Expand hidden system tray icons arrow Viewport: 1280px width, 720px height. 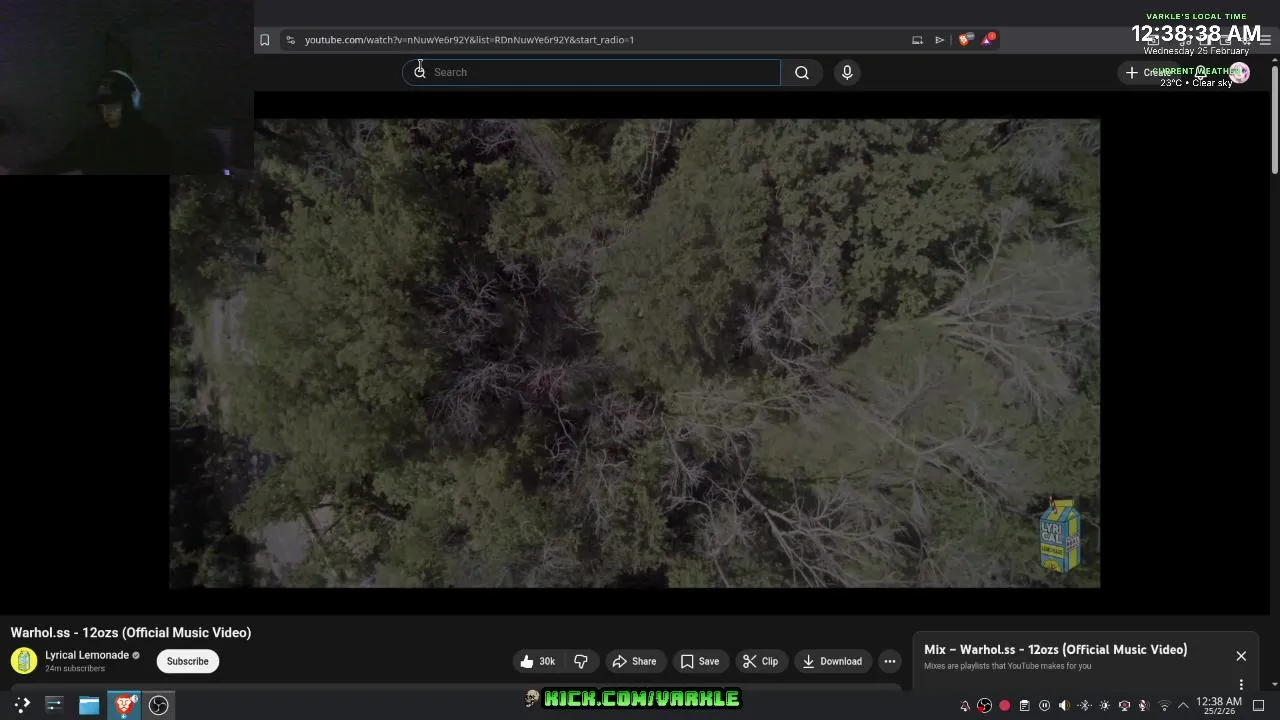[x=1183, y=706]
